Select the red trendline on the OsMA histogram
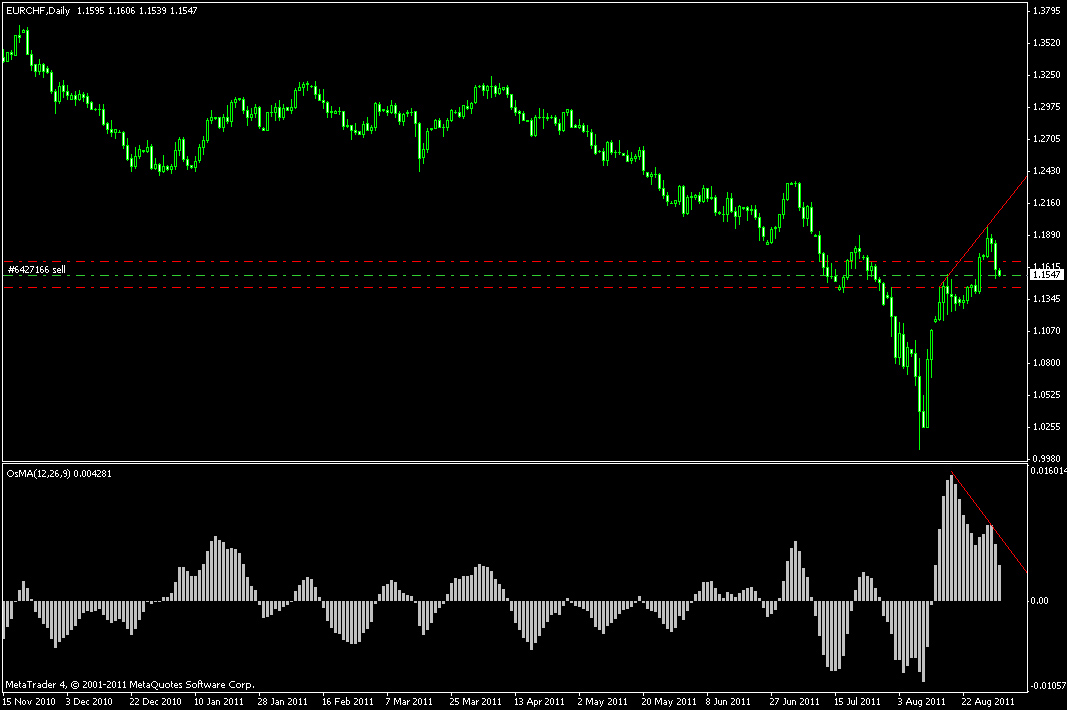 [989, 522]
